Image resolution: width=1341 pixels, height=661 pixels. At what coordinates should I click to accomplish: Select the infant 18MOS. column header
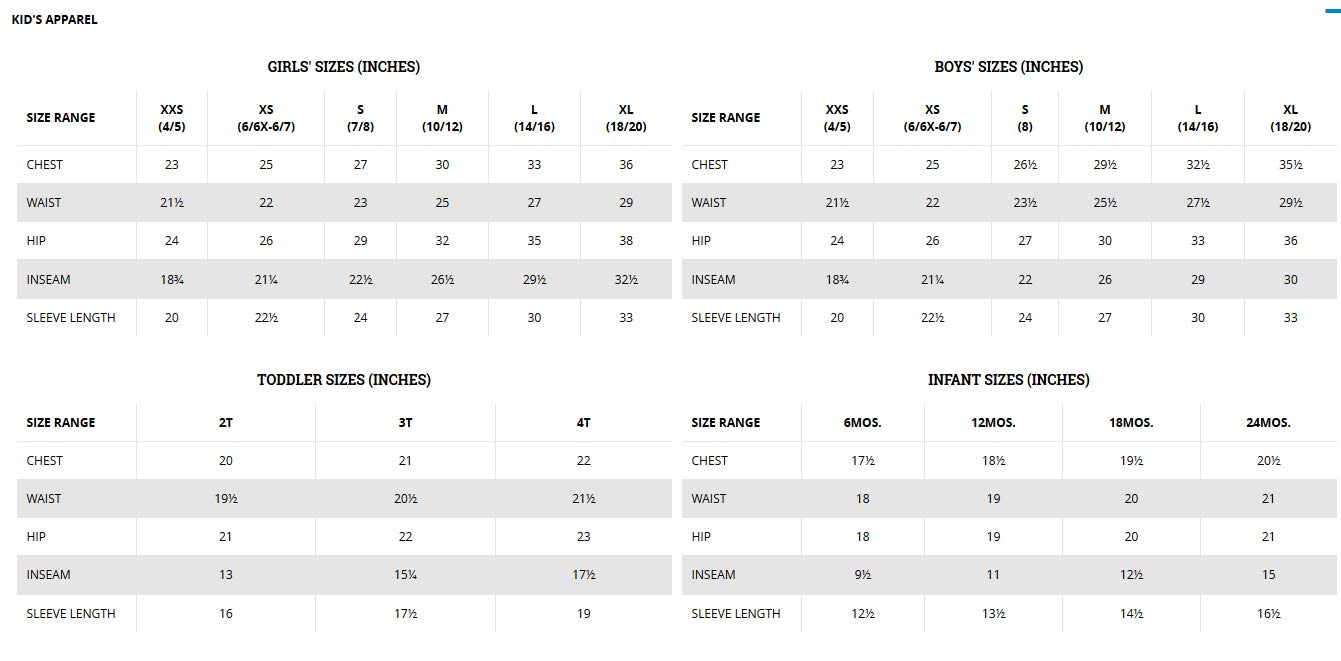click(x=1131, y=423)
